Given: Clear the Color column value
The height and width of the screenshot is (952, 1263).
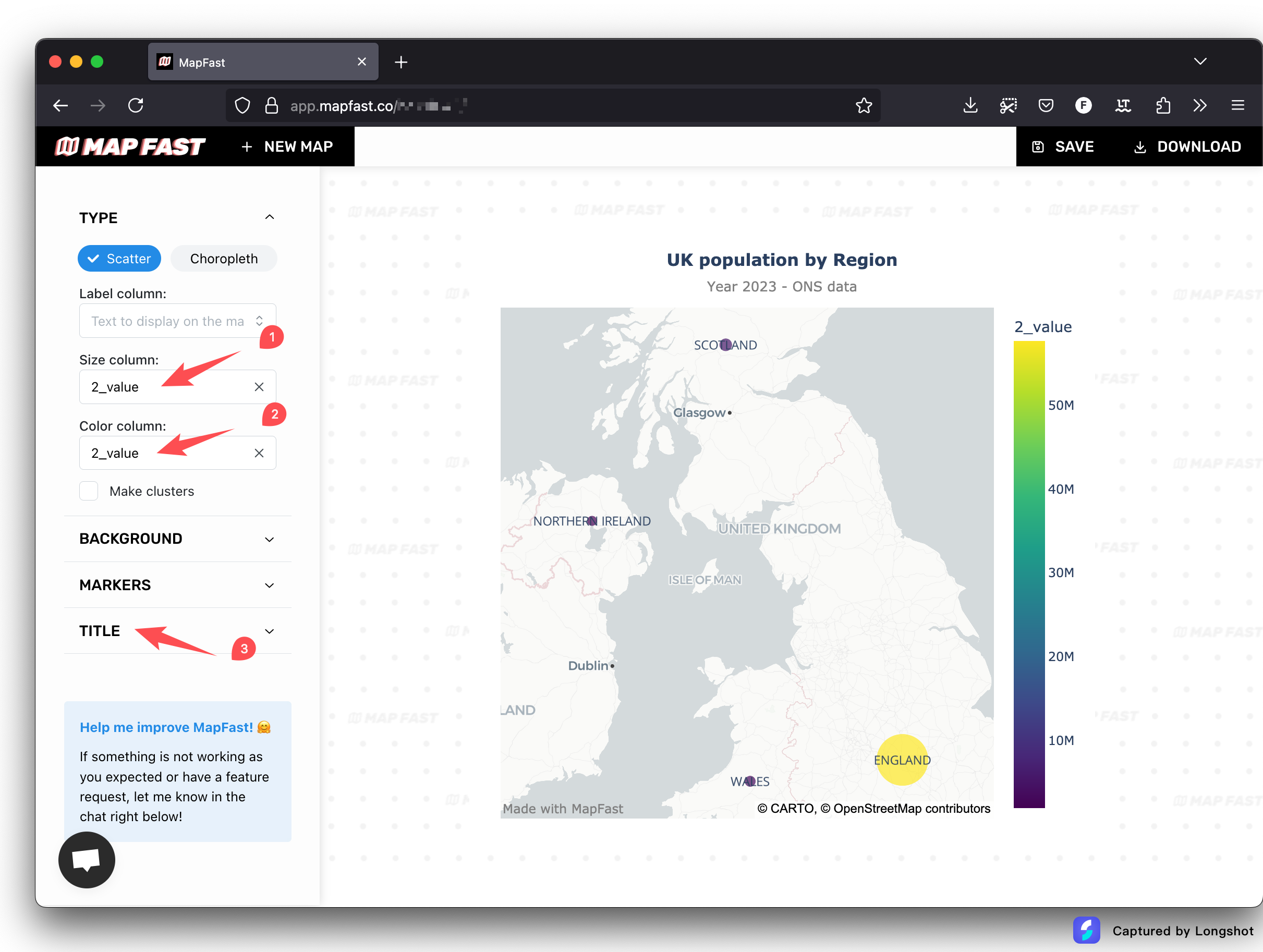Looking at the screenshot, I should [x=259, y=453].
